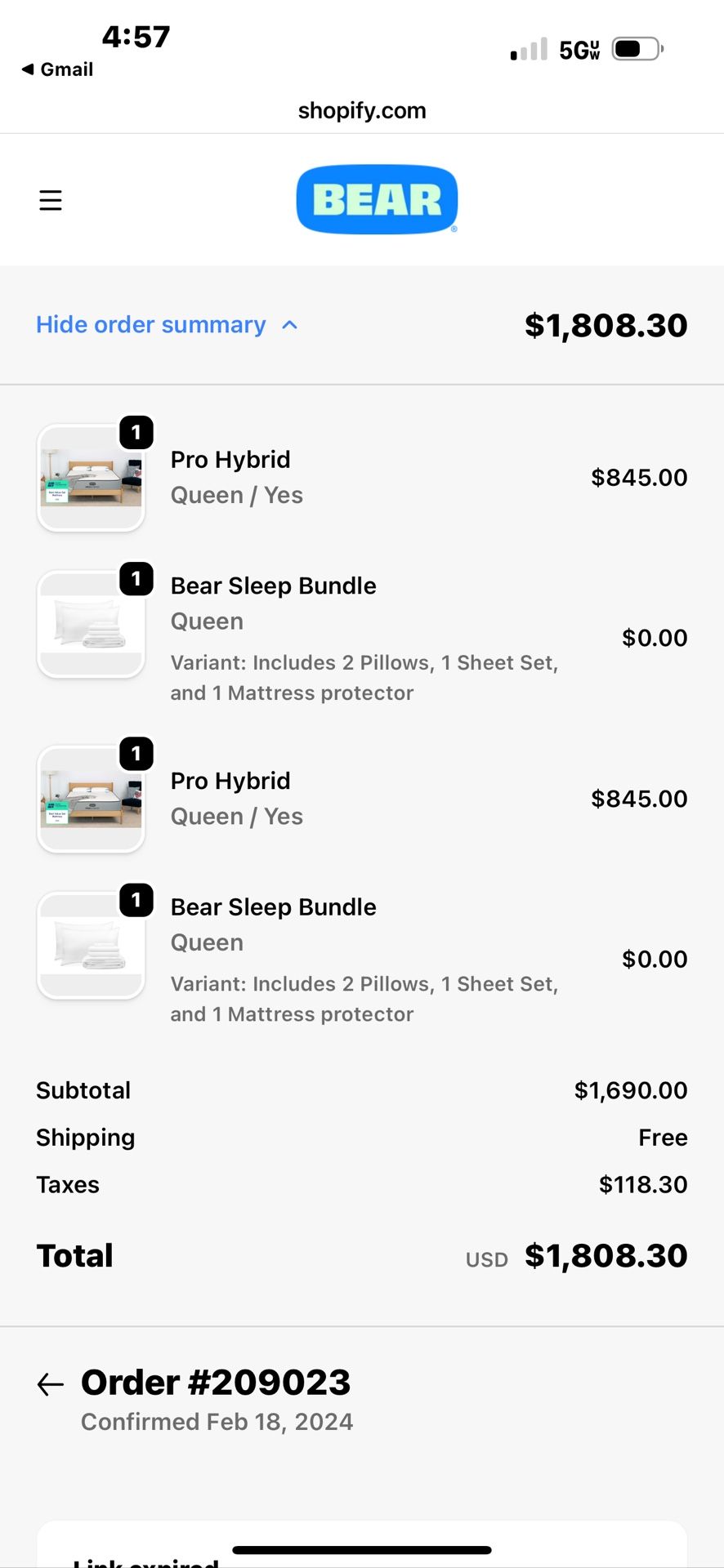Tap the home indicator bar
Viewport: 724px width, 1568px height.
[x=362, y=1549]
